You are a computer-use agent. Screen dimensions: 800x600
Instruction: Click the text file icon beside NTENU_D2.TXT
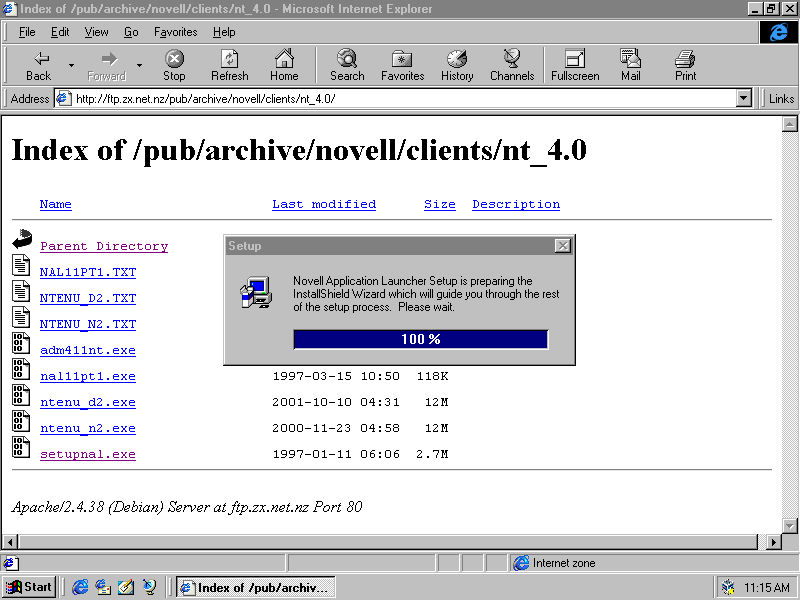coord(21,292)
